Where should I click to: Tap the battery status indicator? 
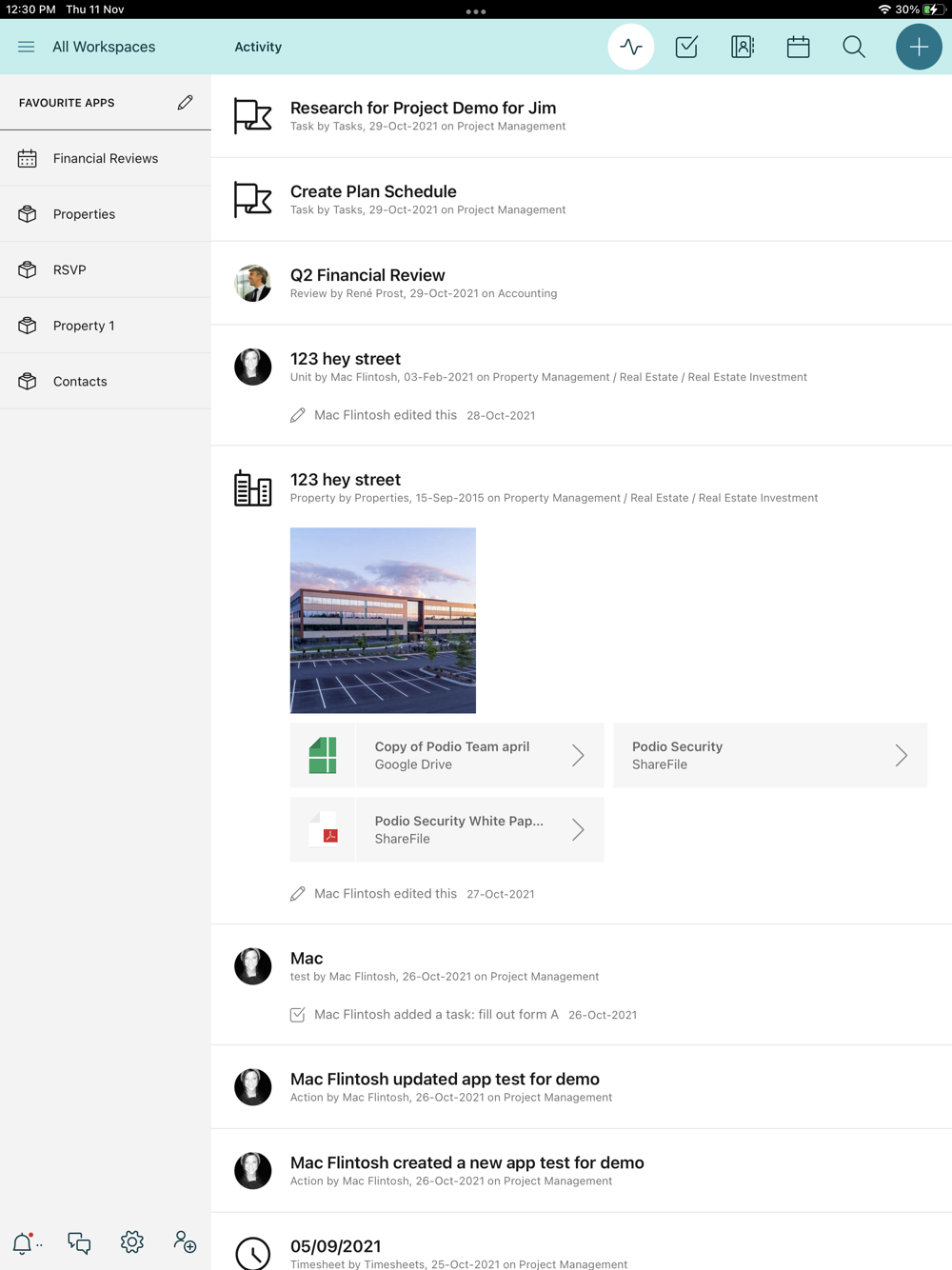pyautogui.click(x=933, y=10)
